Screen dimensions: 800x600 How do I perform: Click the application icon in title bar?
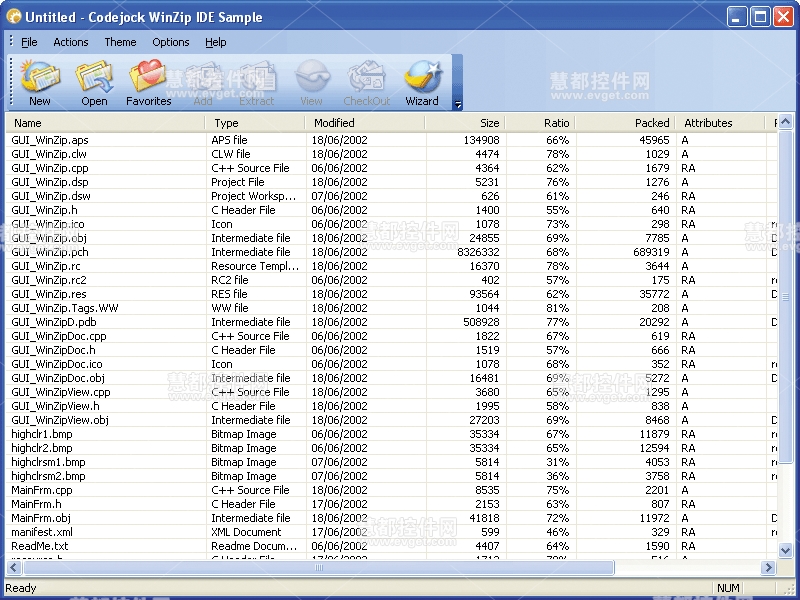tap(14, 17)
